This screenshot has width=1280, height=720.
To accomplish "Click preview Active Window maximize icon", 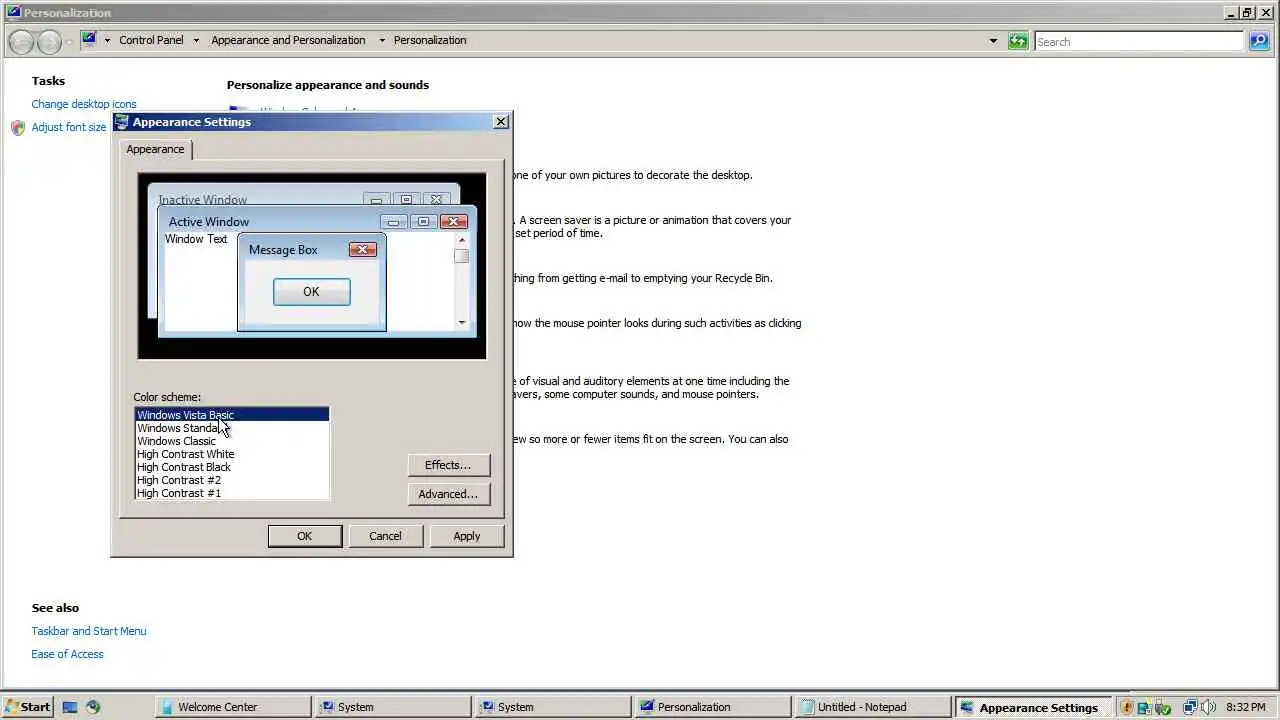I will click(x=423, y=221).
